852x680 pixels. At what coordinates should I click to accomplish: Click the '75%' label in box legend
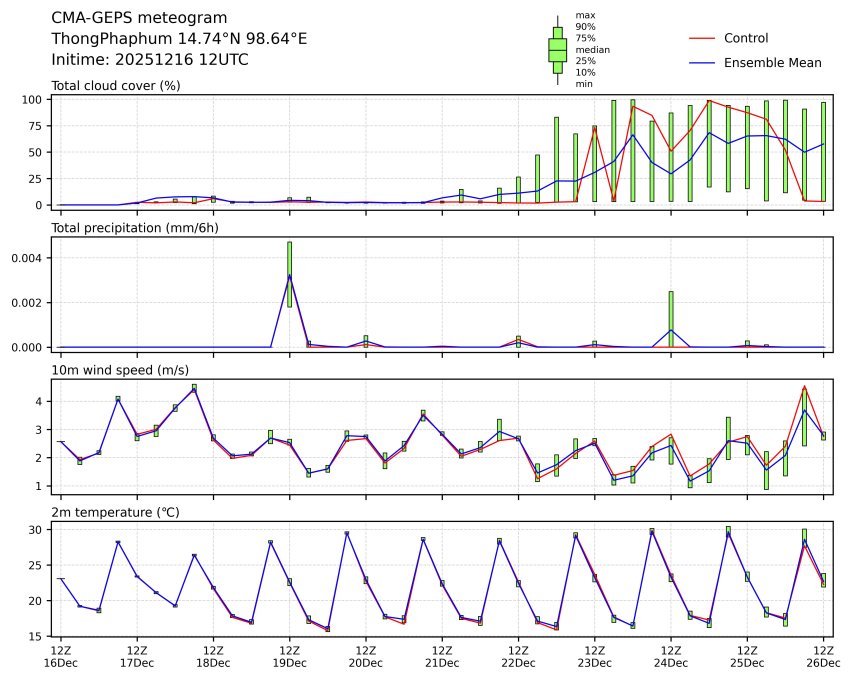pyautogui.click(x=585, y=38)
